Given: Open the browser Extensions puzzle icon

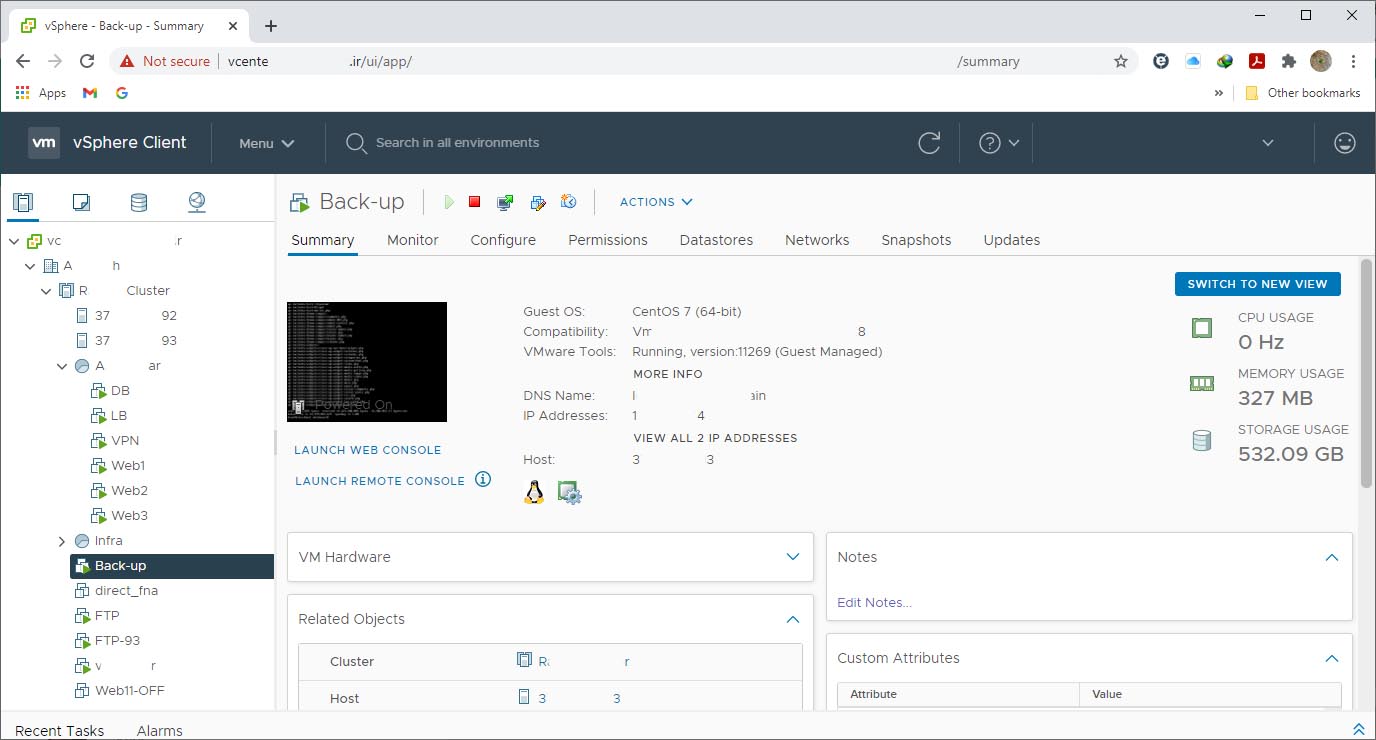Looking at the screenshot, I should (x=1289, y=61).
